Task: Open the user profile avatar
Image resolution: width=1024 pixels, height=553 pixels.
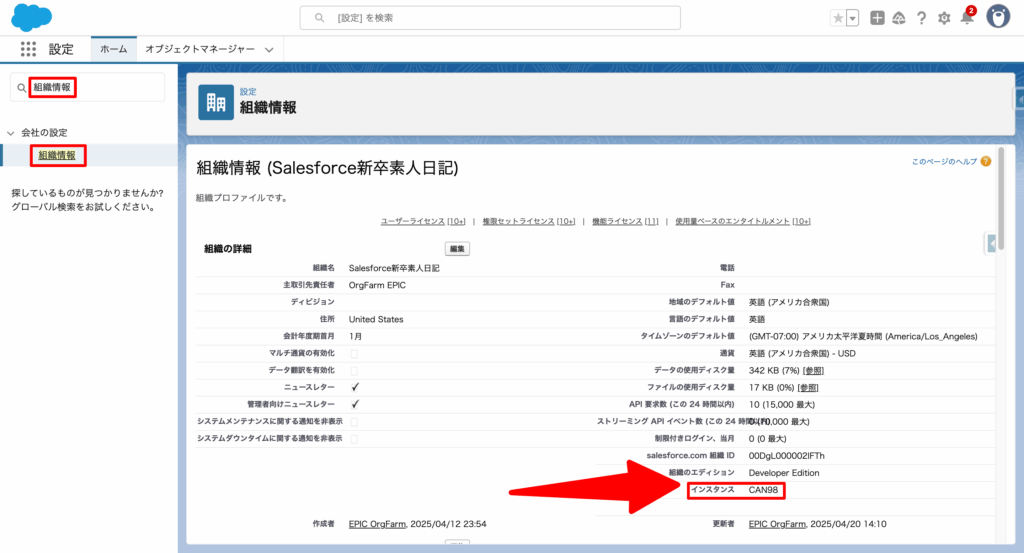Action: tap(998, 17)
